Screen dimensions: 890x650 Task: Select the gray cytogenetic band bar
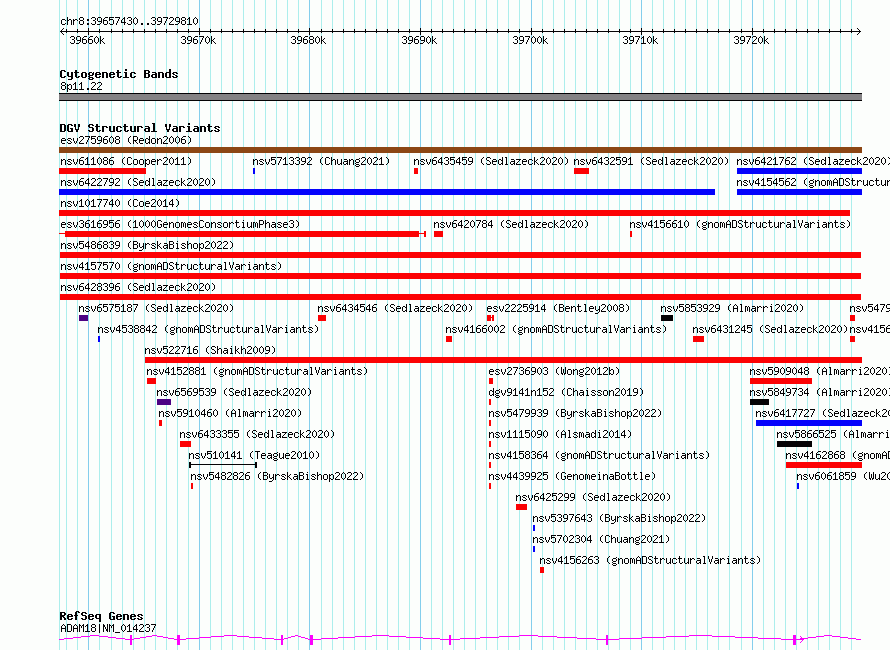(460, 97)
